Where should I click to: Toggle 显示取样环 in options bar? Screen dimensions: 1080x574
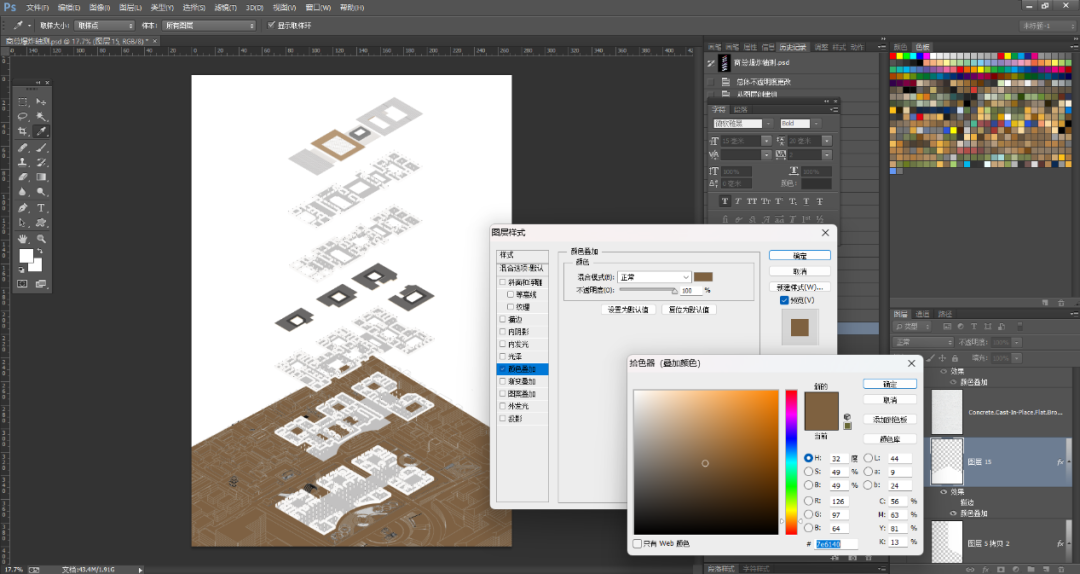pyautogui.click(x=271, y=25)
